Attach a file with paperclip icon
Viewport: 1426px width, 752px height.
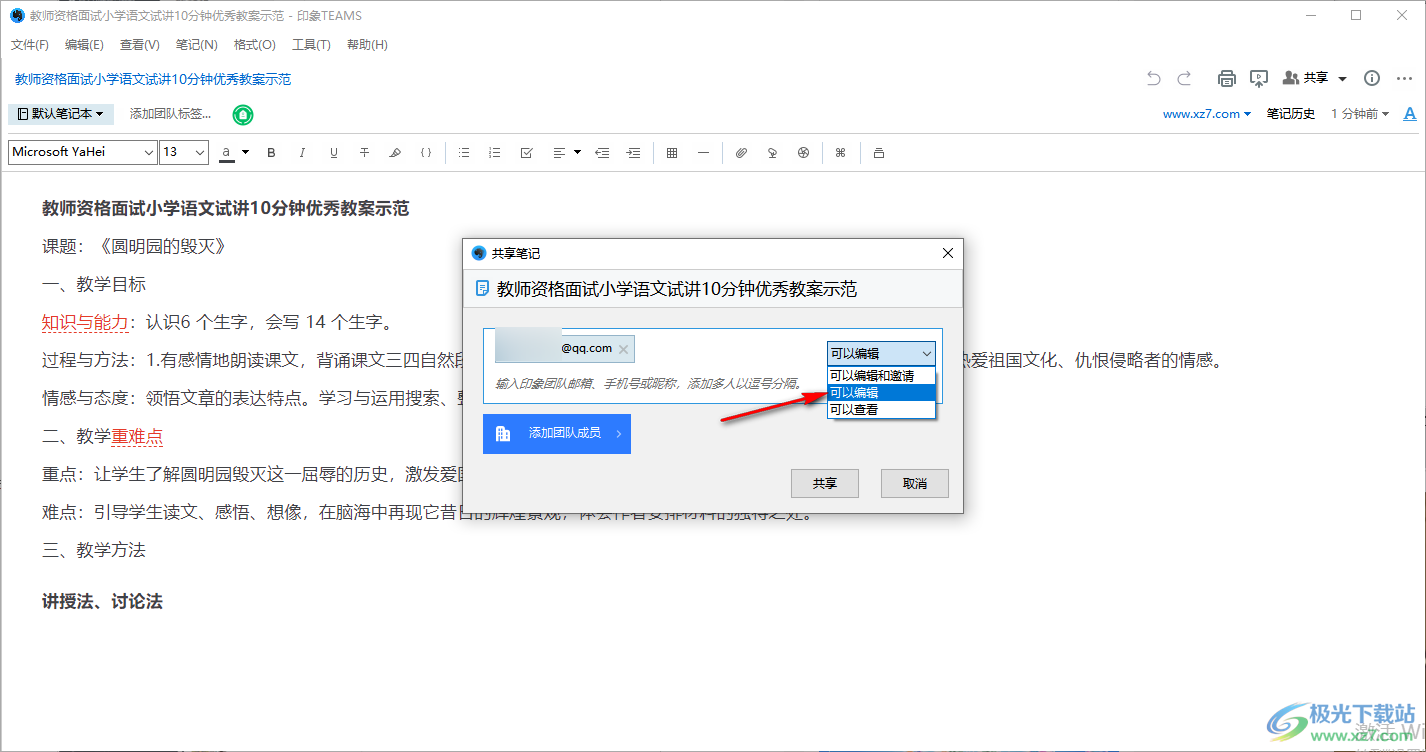click(741, 153)
